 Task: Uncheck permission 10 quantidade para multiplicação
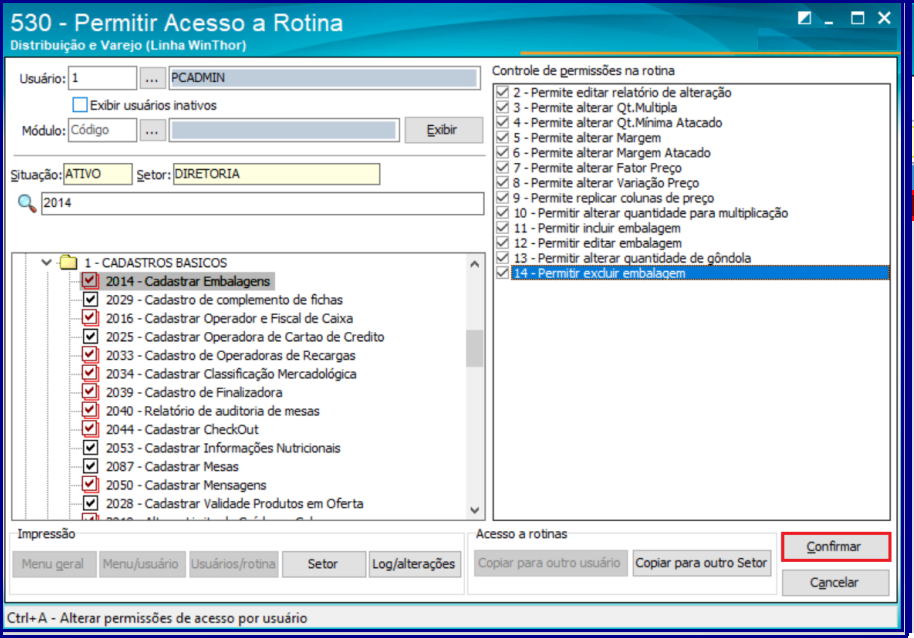click(x=502, y=213)
